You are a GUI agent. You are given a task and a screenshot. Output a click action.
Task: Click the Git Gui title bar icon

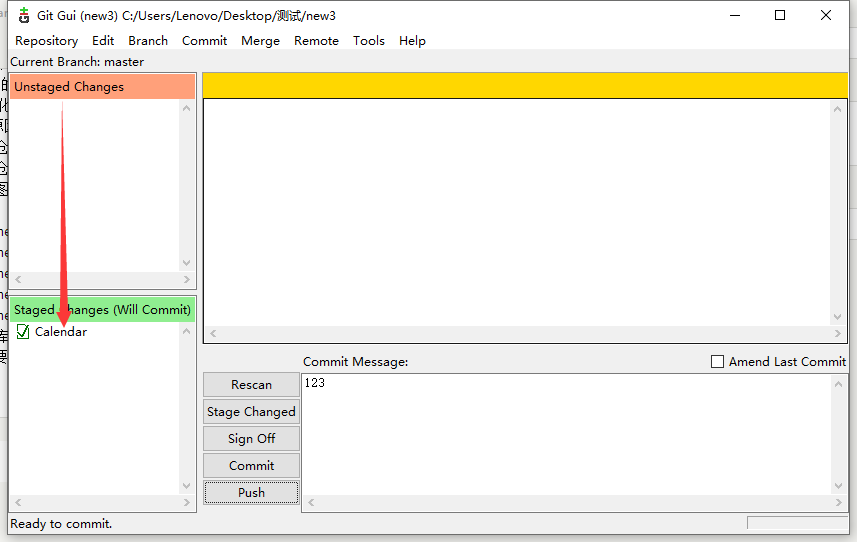pos(24,16)
